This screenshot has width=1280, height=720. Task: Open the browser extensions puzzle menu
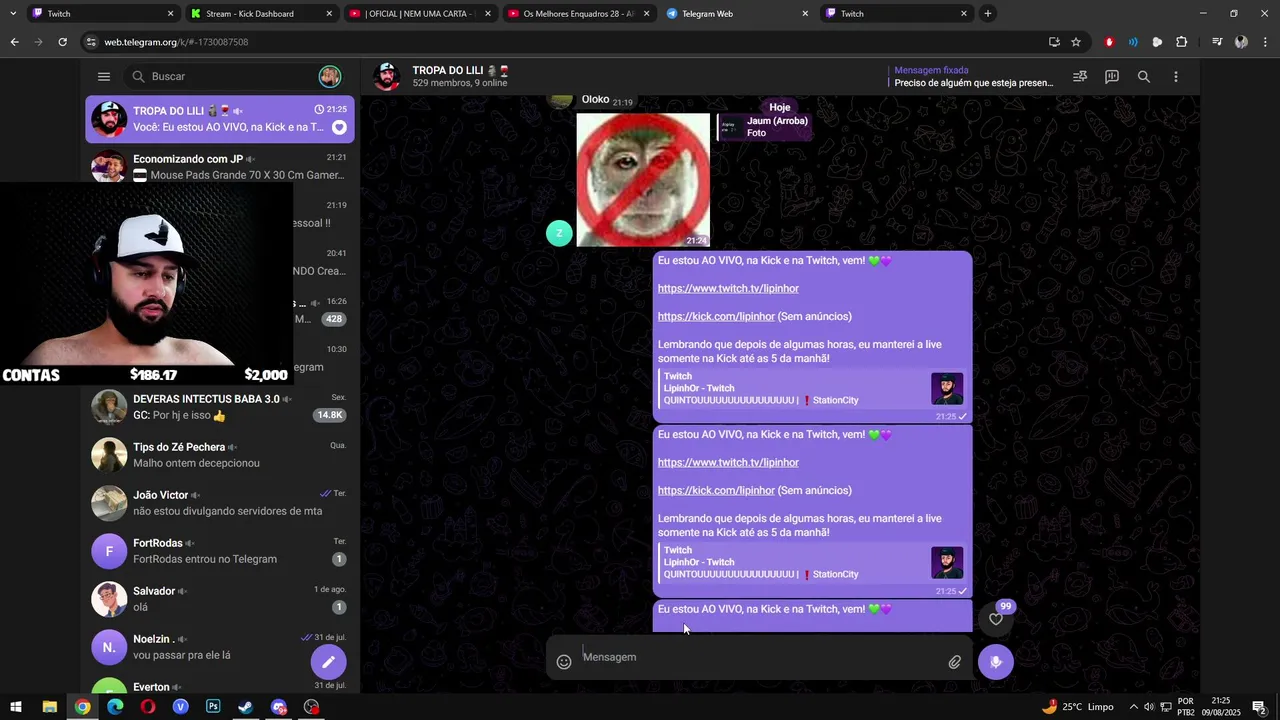coord(1181,42)
